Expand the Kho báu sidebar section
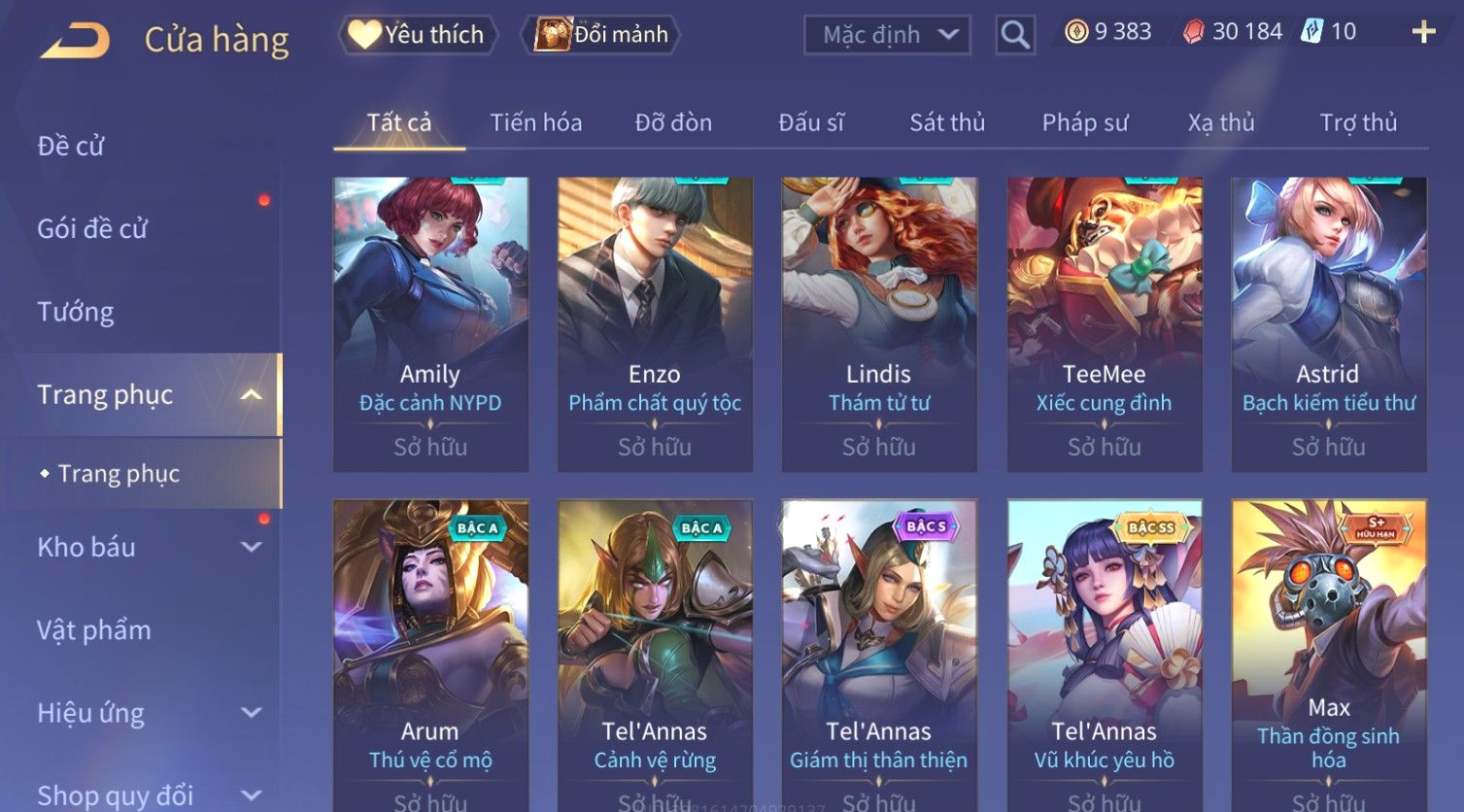The height and width of the screenshot is (812, 1464). coord(252,547)
